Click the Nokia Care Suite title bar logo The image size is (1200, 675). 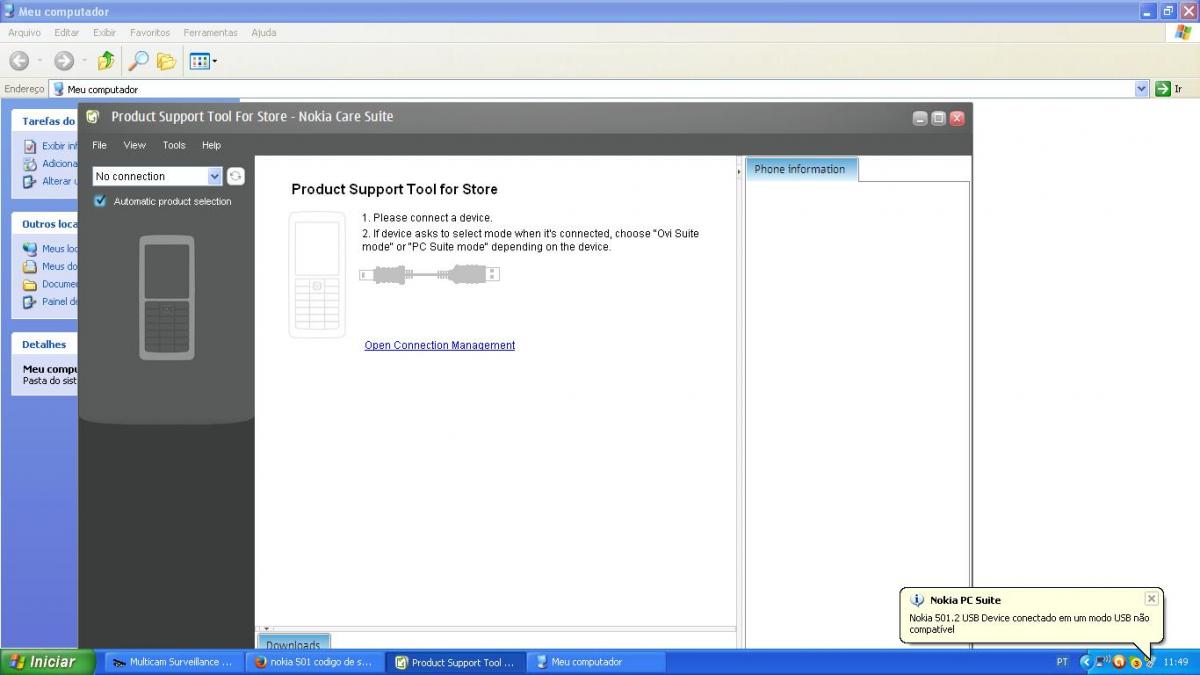click(94, 116)
